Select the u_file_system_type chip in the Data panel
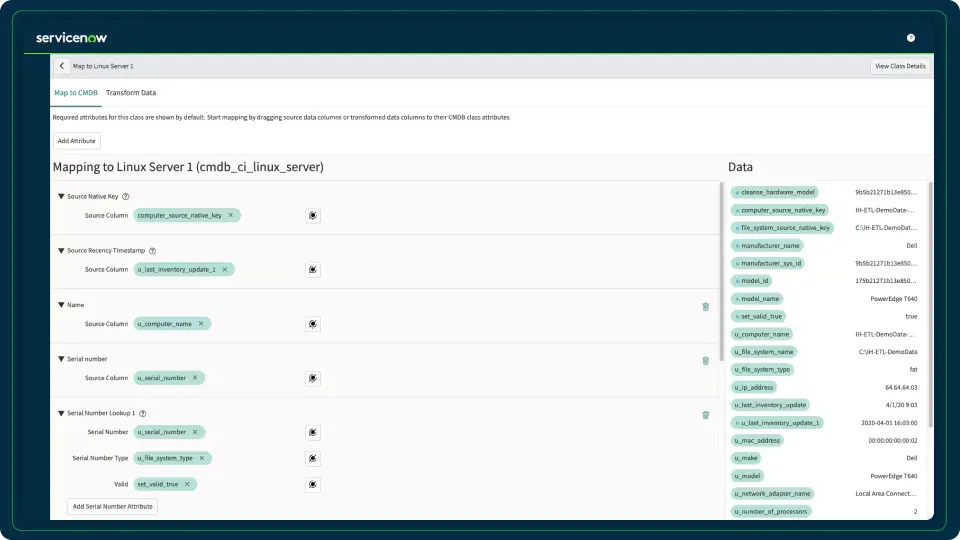Image resolution: width=960 pixels, height=540 pixels. (x=762, y=370)
